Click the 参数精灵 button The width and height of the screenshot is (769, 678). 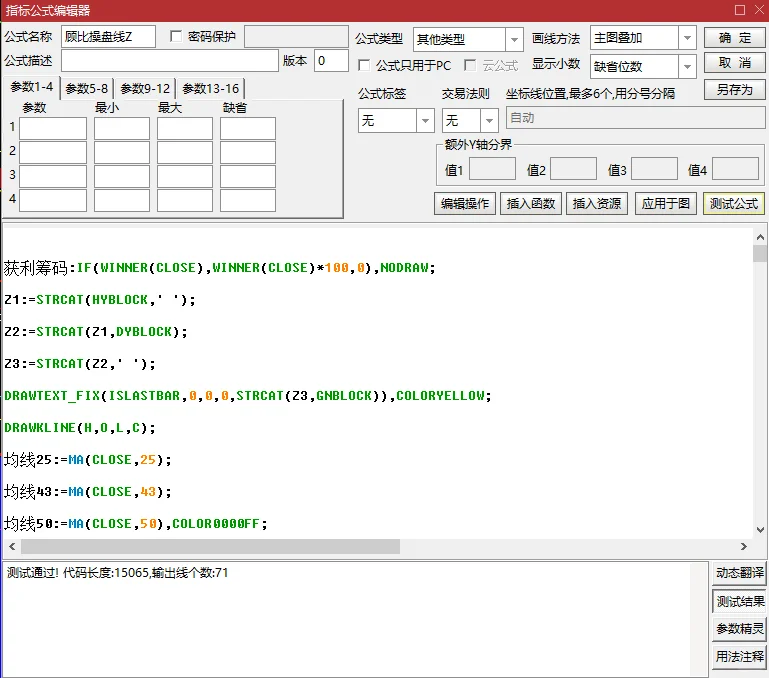pyautogui.click(x=739, y=628)
